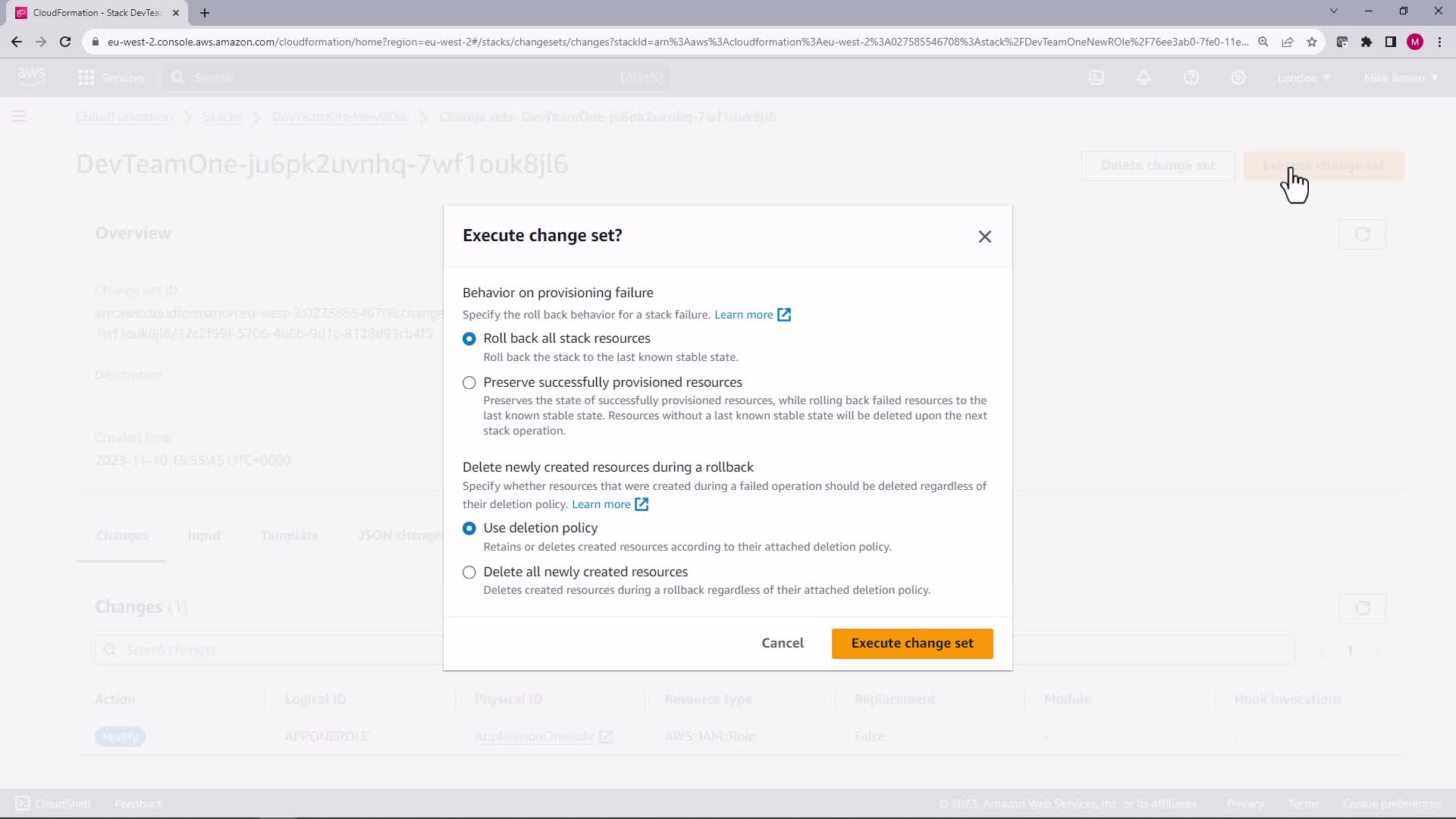Select Preserve successfully provisioned resources option
This screenshot has width=1456, height=819.
[x=469, y=383]
